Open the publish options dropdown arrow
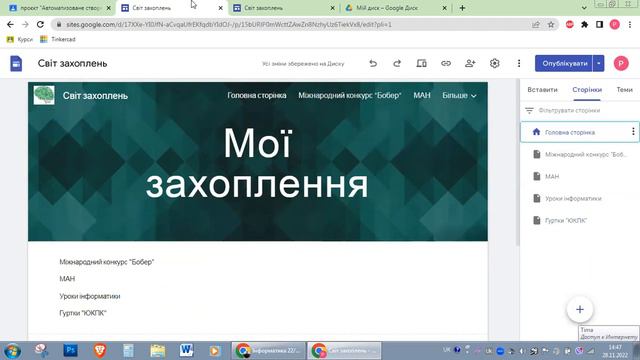Image resolution: width=640 pixels, height=360 pixels. (x=598, y=64)
